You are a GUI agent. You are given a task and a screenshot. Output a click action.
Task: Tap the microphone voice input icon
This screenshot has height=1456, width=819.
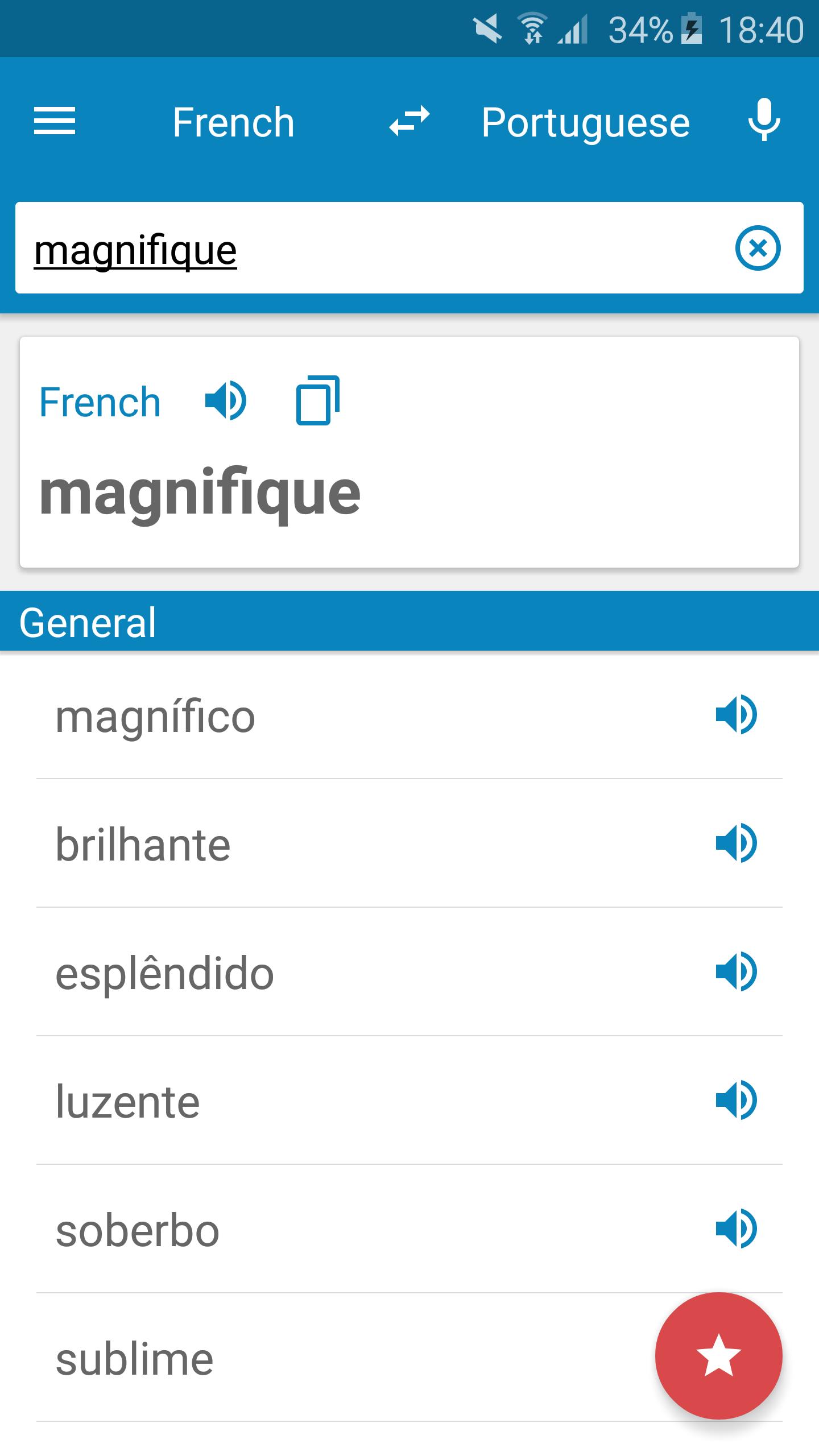pyautogui.click(x=764, y=120)
